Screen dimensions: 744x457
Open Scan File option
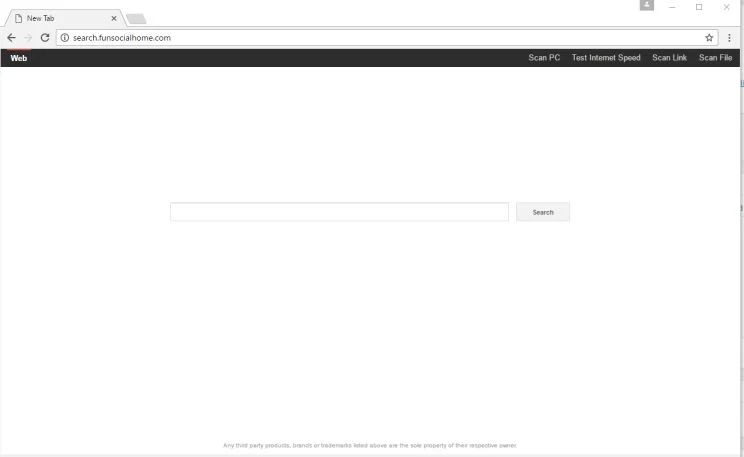[x=715, y=57]
